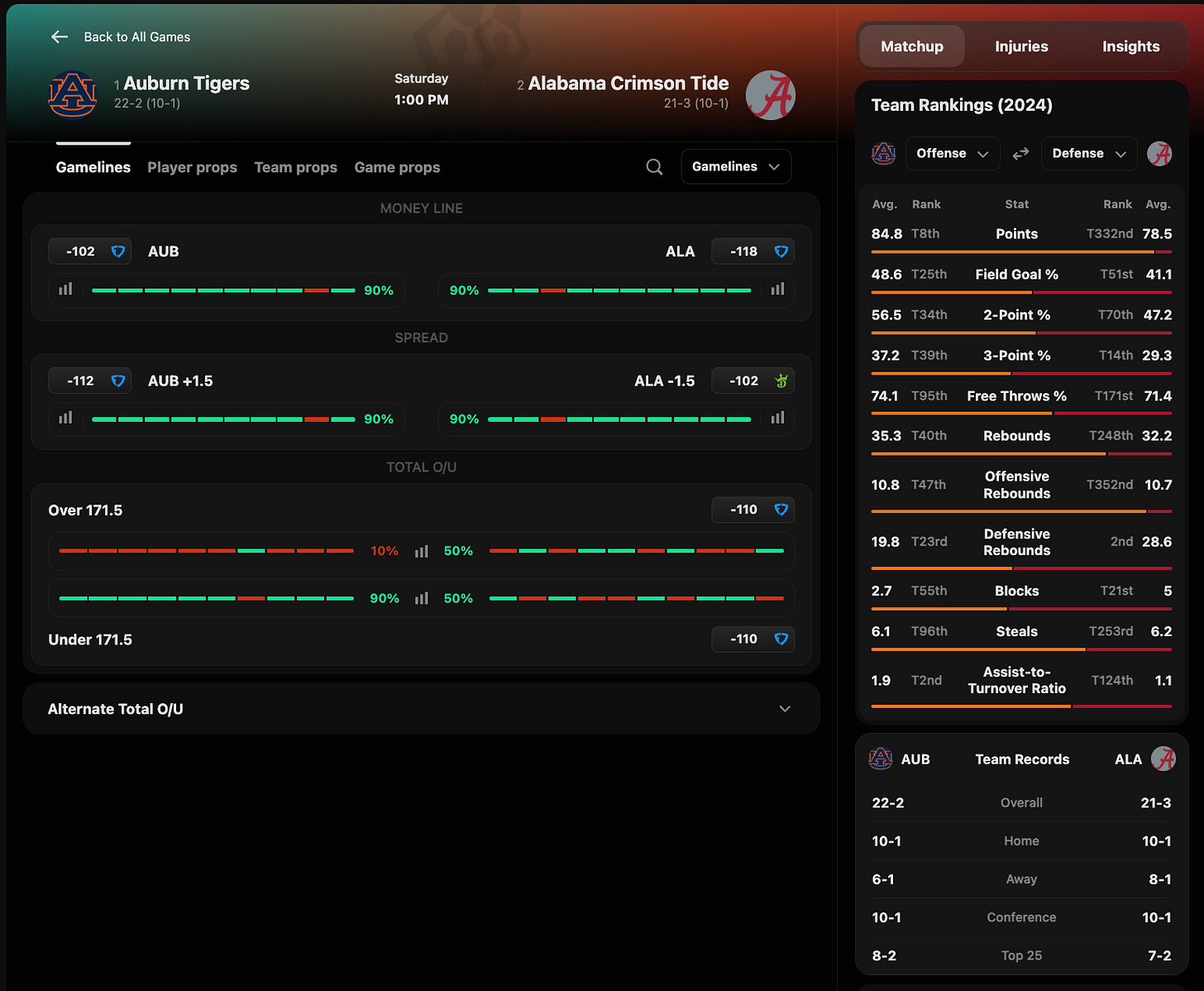Click the swap arrows between Offense and Defense
This screenshot has width=1204, height=991.
click(1020, 153)
